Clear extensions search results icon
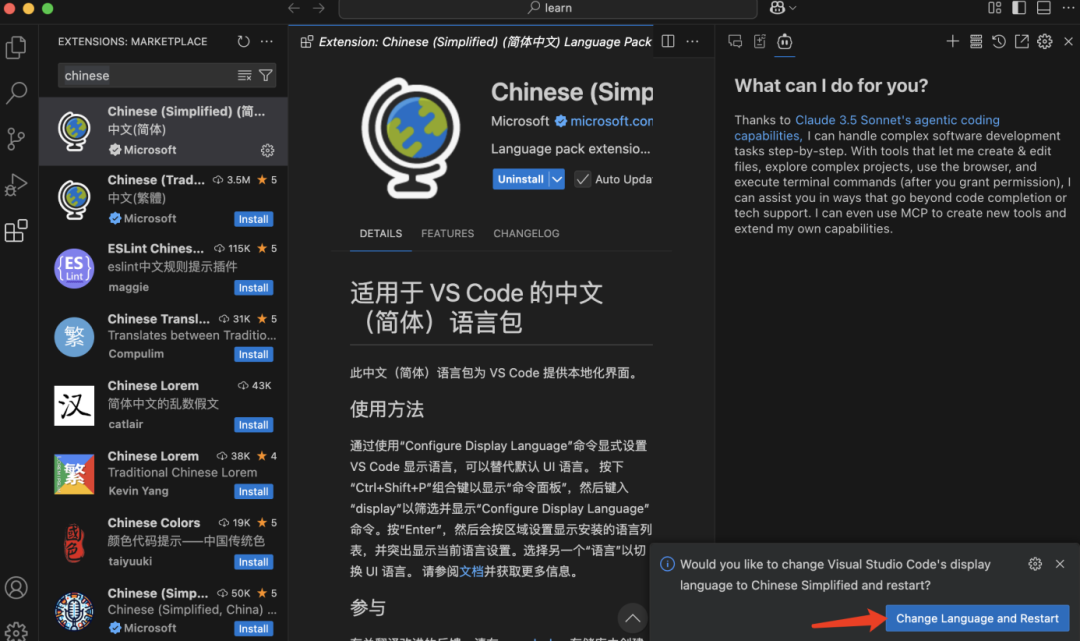Image resolution: width=1080 pixels, height=641 pixels. tap(244, 76)
